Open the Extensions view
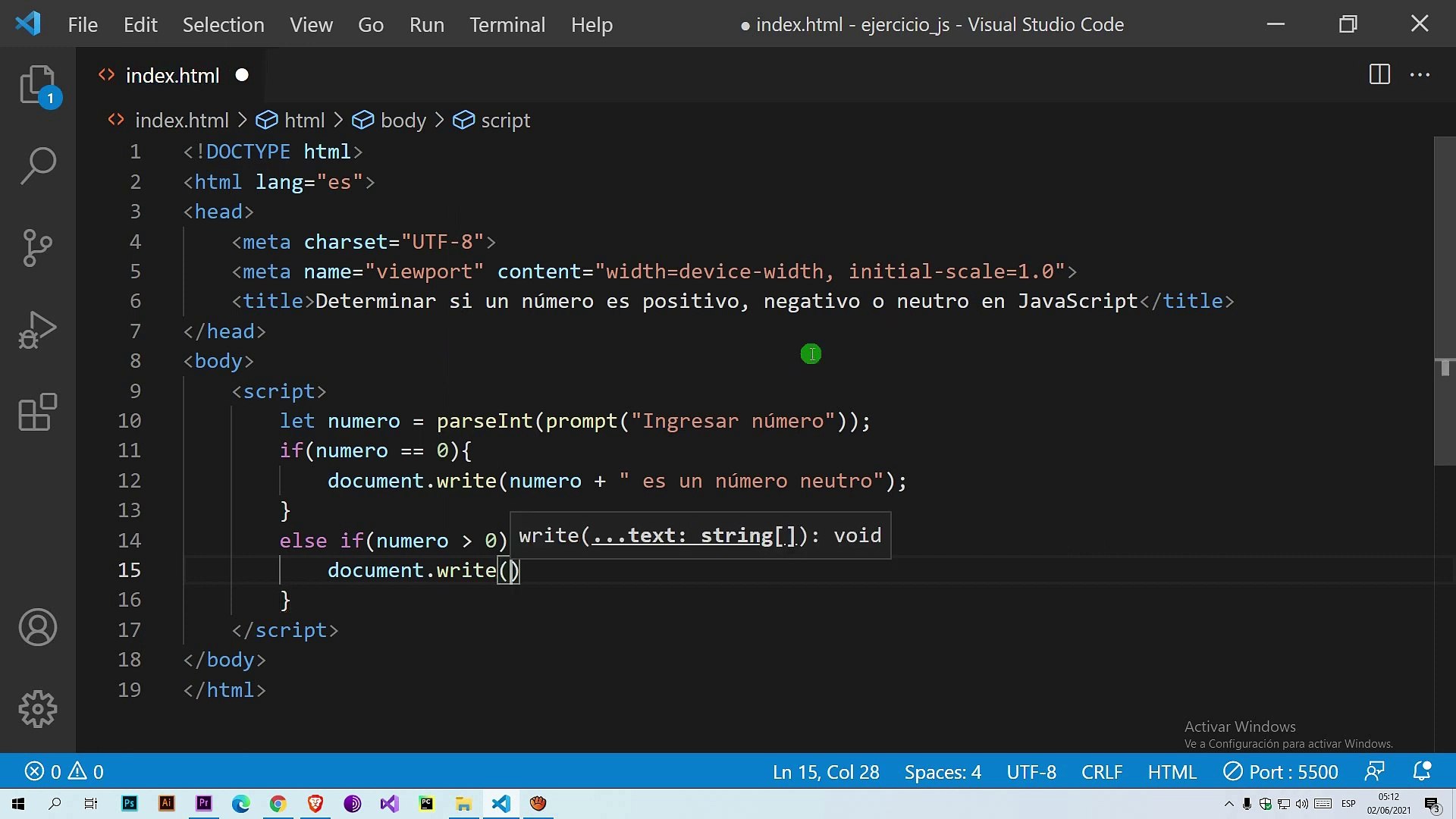Image resolution: width=1456 pixels, height=819 pixels. pyautogui.click(x=38, y=413)
